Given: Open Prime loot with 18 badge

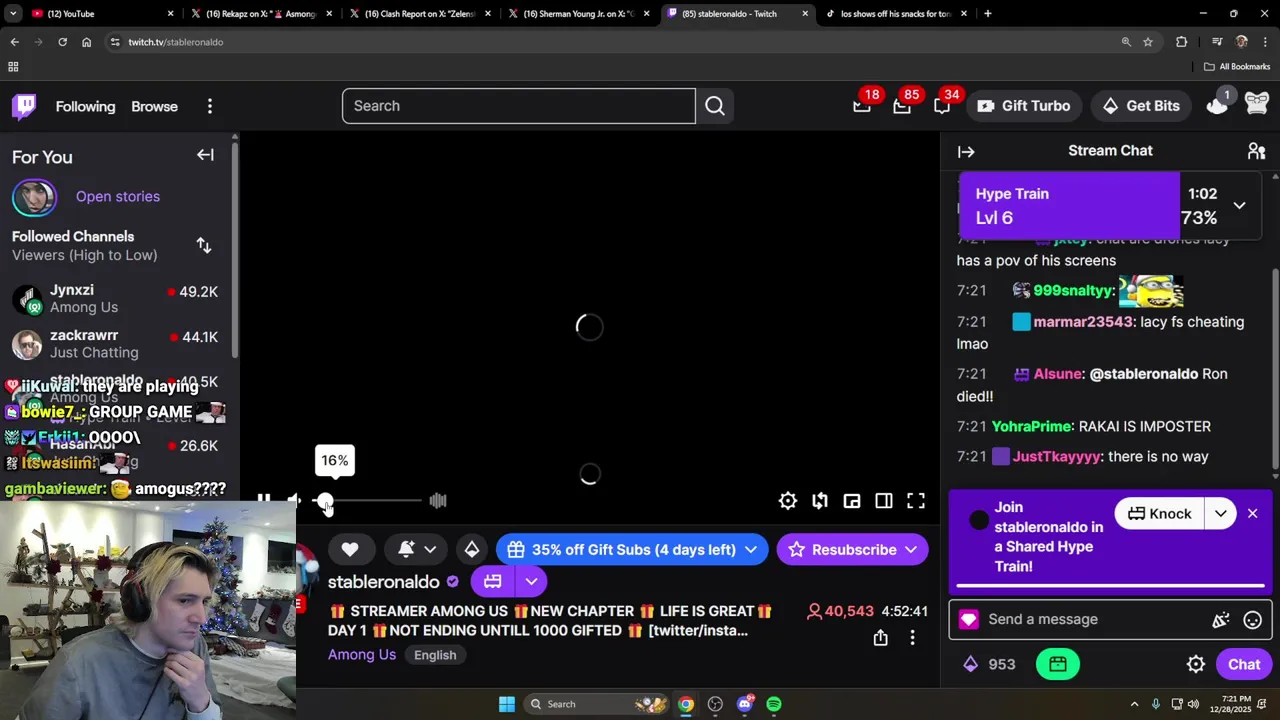Looking at the screenshot, I should click(862, 106).
